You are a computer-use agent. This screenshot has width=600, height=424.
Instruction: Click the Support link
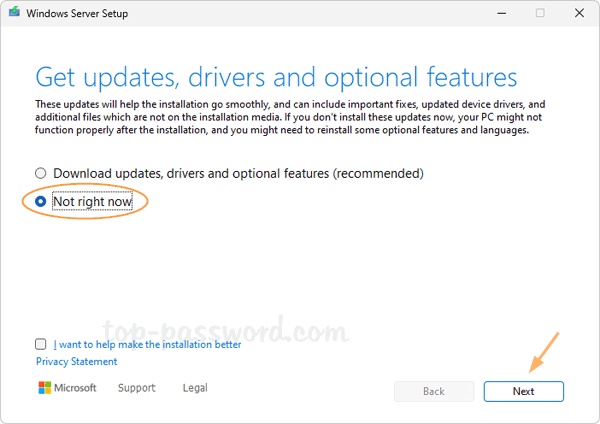(137, 388)
